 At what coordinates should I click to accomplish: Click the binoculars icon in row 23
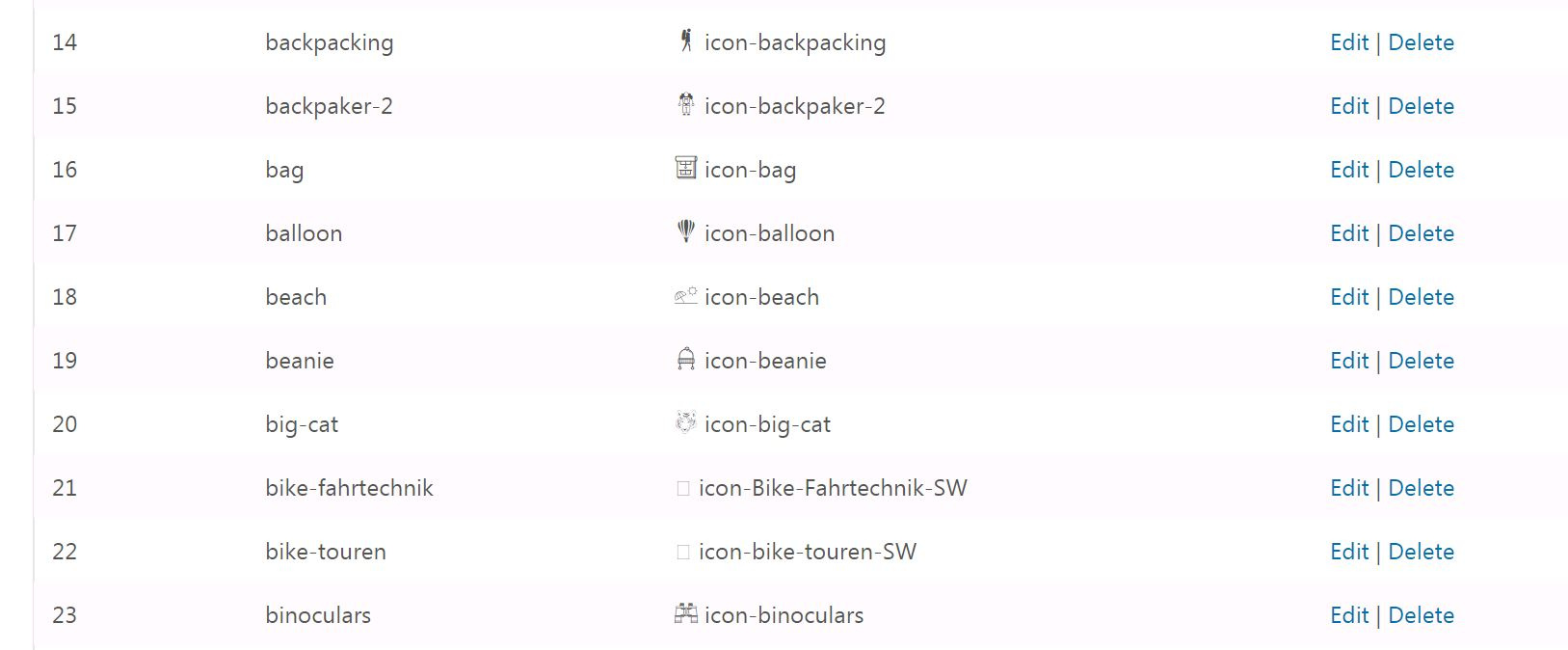tap(685, 613)
